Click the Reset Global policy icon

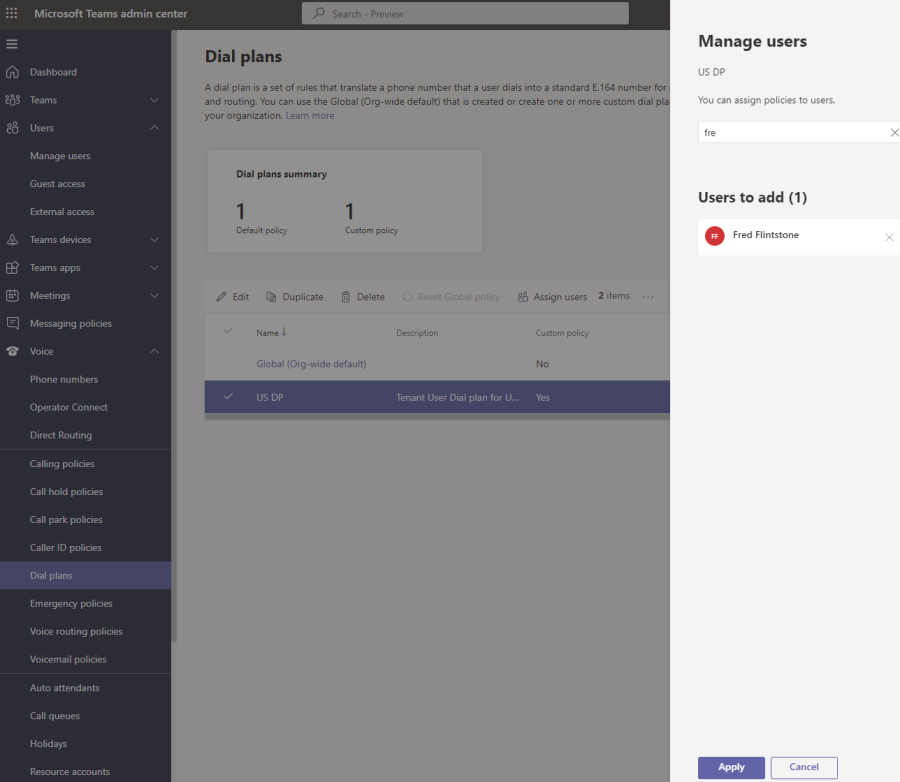[407, 297]
